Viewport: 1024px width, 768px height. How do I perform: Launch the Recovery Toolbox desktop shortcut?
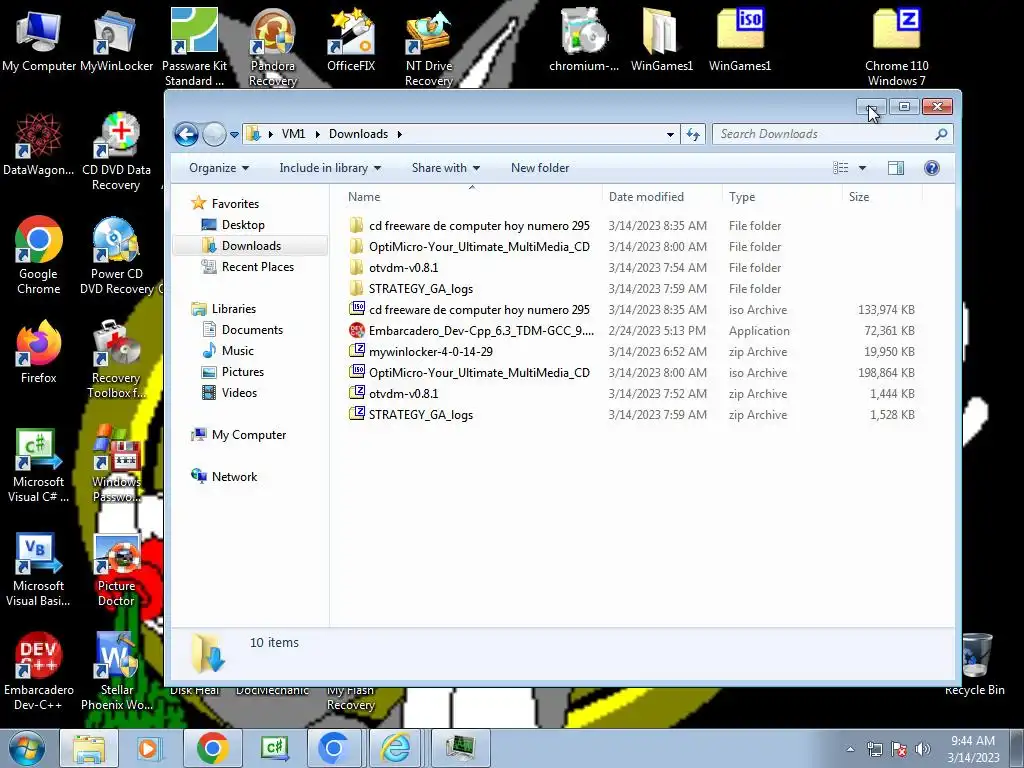(116, 359)
